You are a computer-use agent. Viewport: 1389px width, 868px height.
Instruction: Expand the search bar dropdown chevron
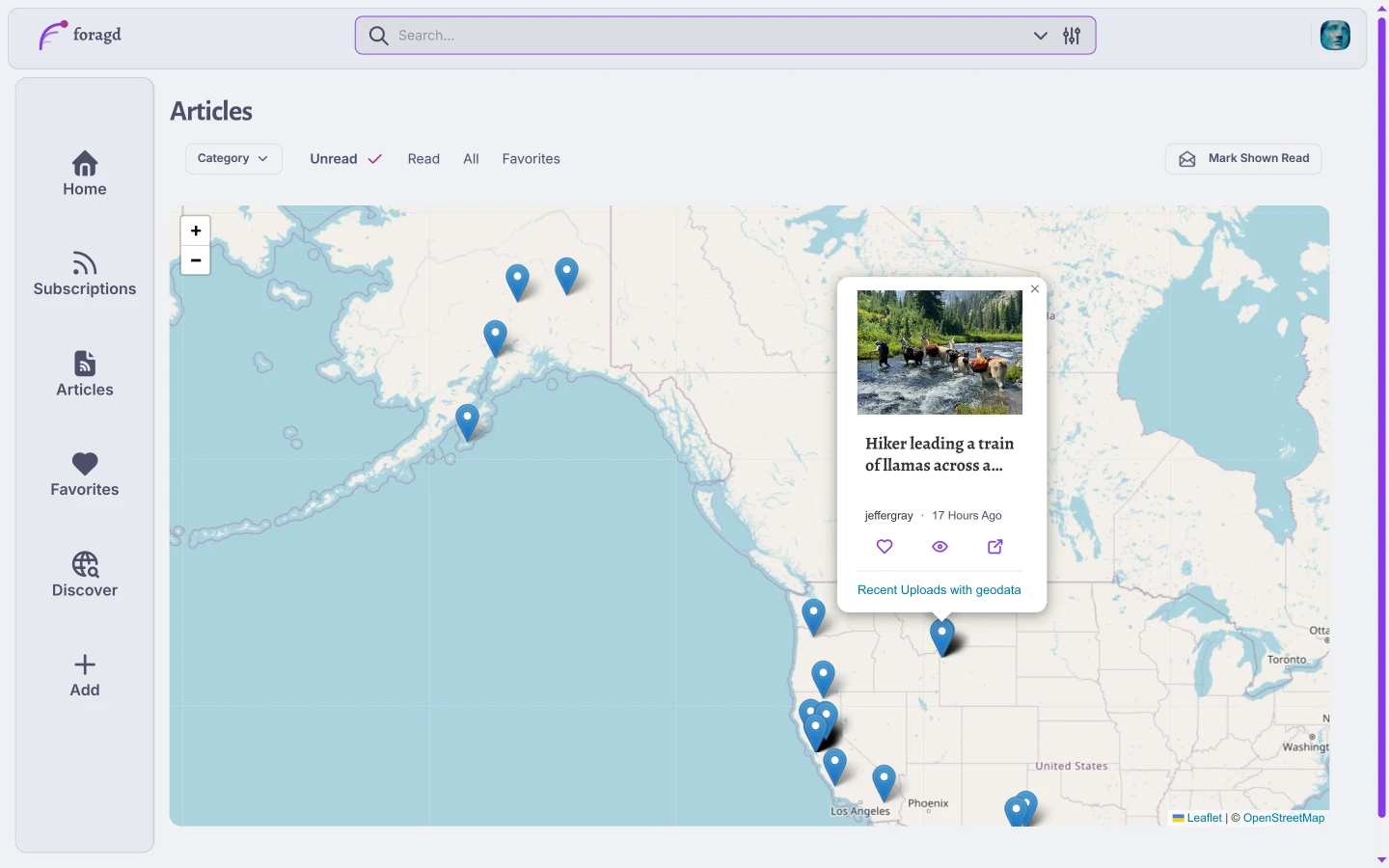[x=1041, y=36]
